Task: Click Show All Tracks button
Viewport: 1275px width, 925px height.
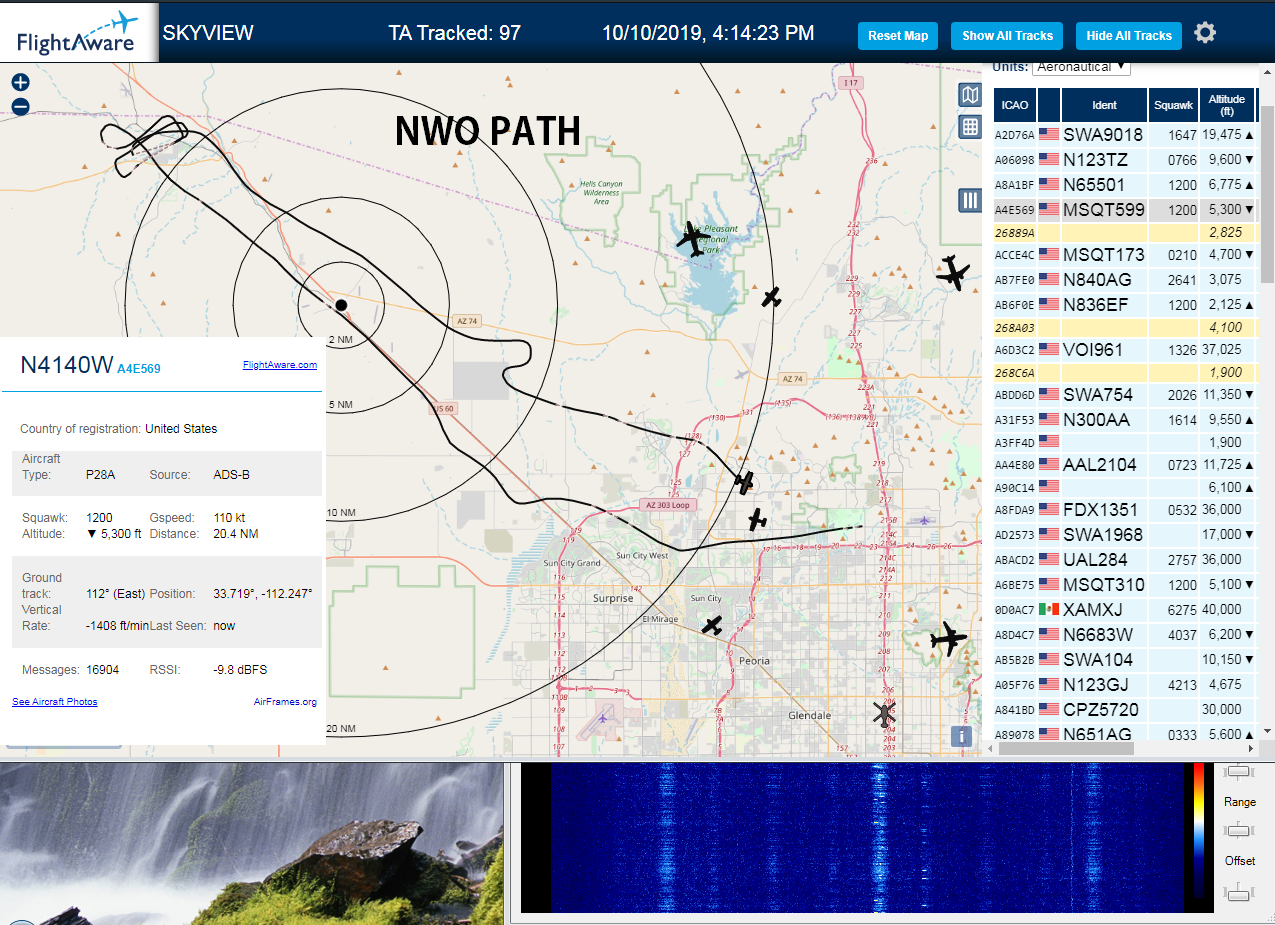Action: coord(1007,35)
